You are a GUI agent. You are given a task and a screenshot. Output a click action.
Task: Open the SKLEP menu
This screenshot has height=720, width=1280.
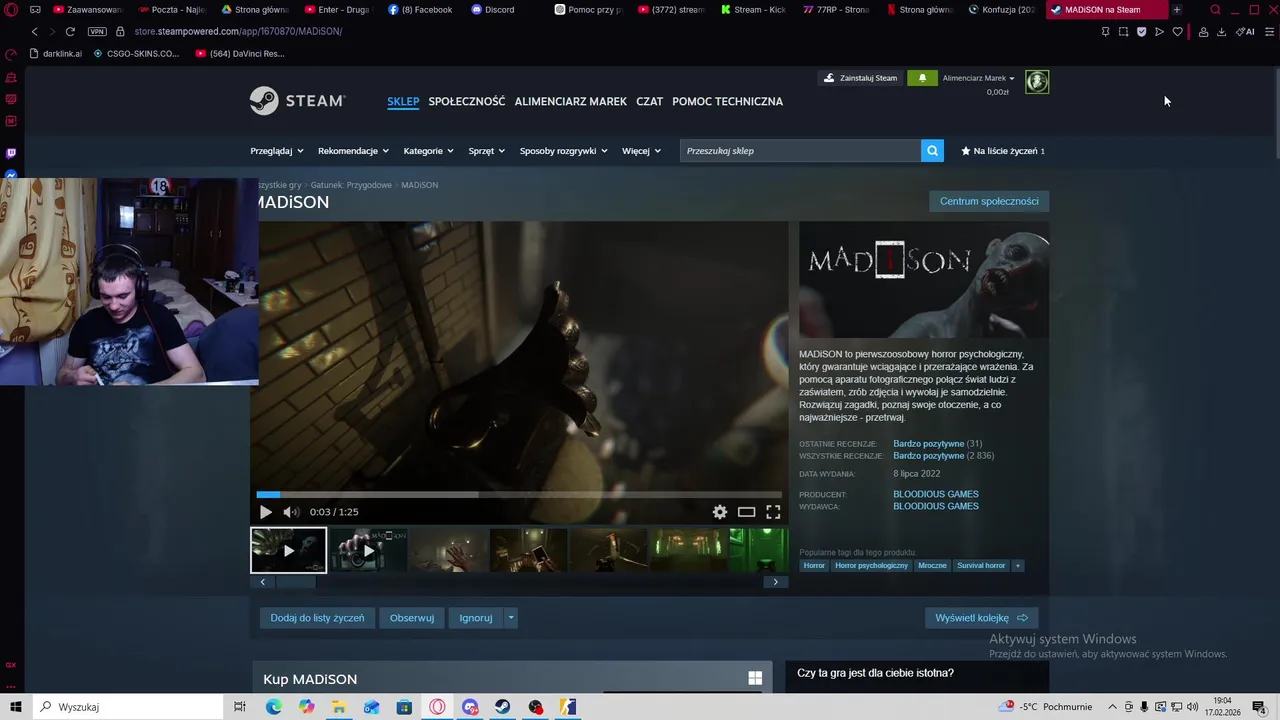pyautogui.click(x=403, y=101)
